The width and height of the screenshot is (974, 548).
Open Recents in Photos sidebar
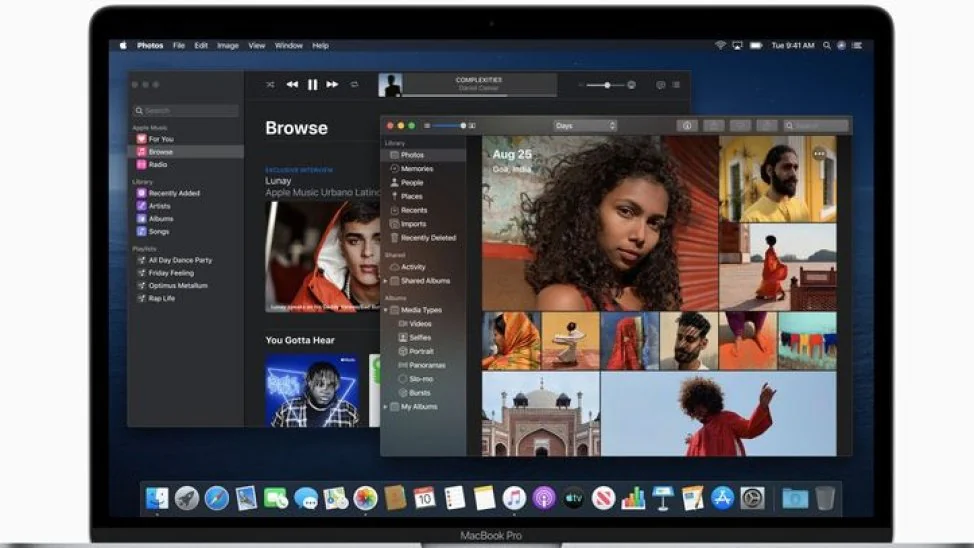point(423,210)
